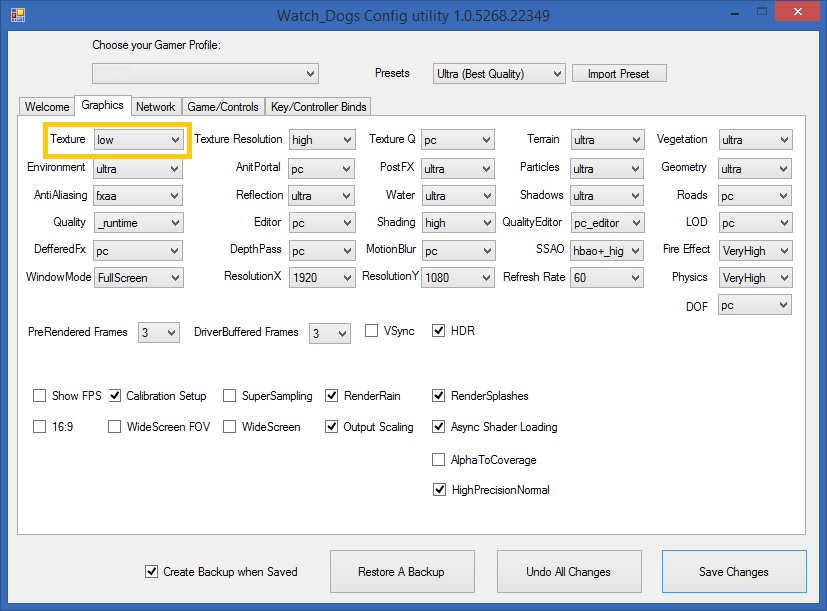Enable Show FPS checkbox

point(40,396)
